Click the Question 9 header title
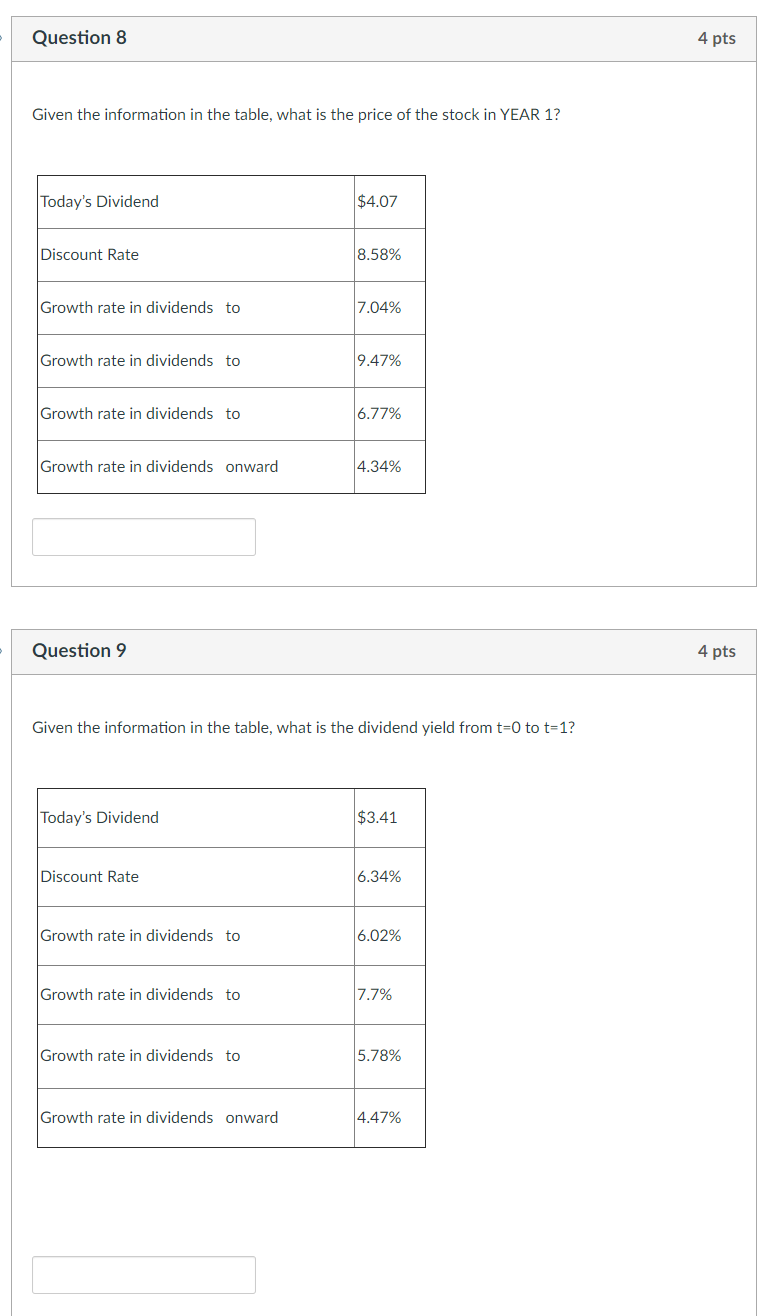This screenshot has height=1316, width=779. [79, 650]
